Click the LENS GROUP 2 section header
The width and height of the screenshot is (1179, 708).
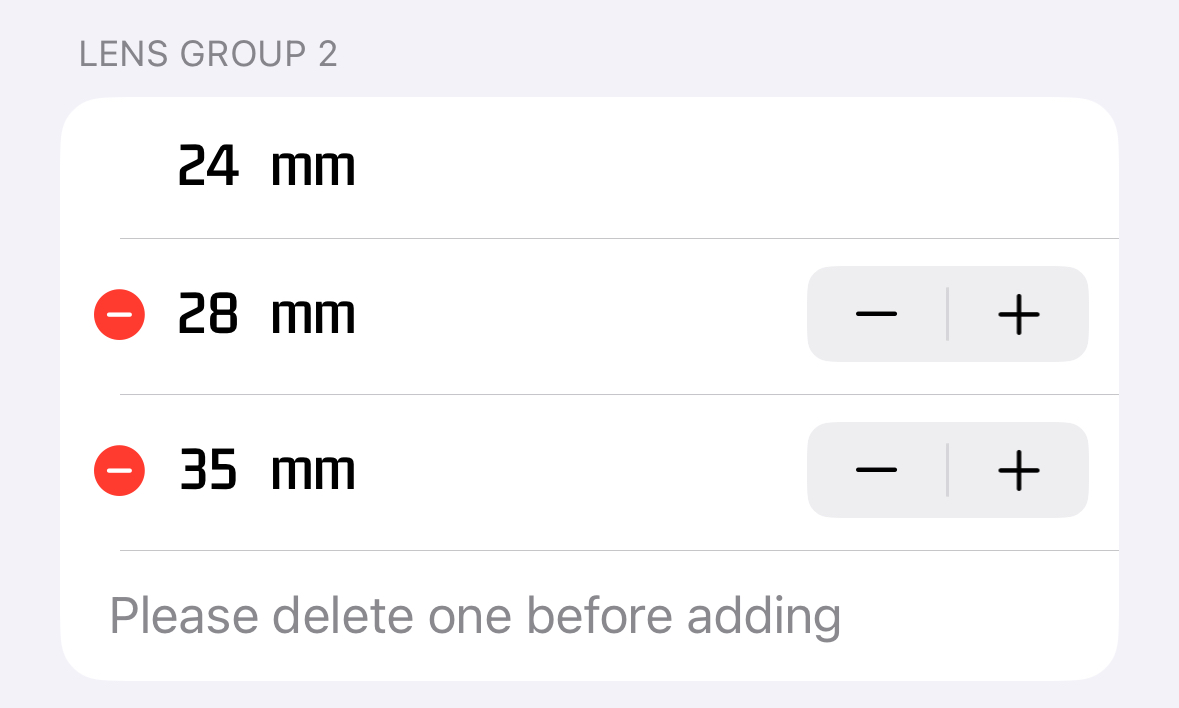coord(208,54)
